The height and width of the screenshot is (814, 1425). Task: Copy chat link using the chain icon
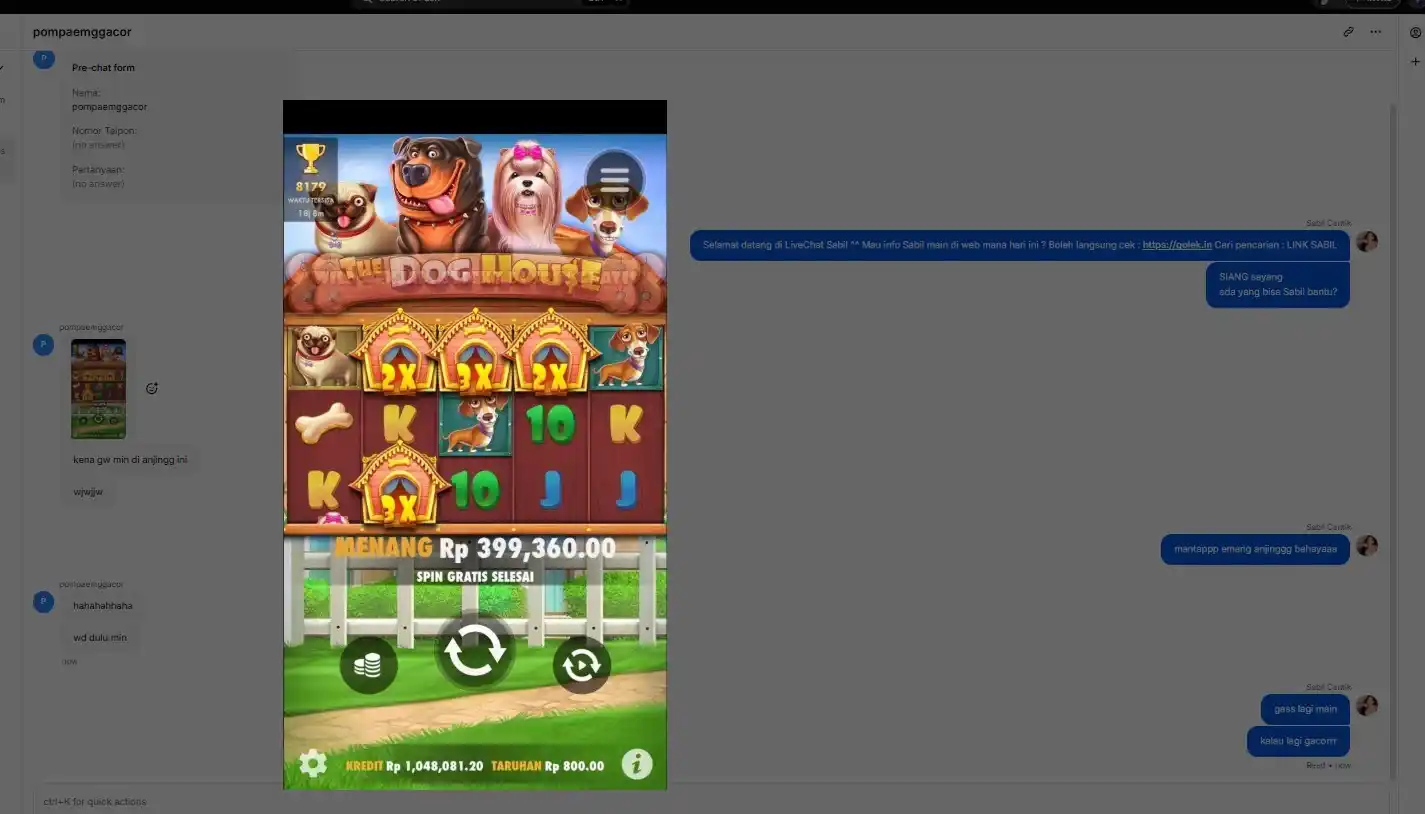point(1348,32)
